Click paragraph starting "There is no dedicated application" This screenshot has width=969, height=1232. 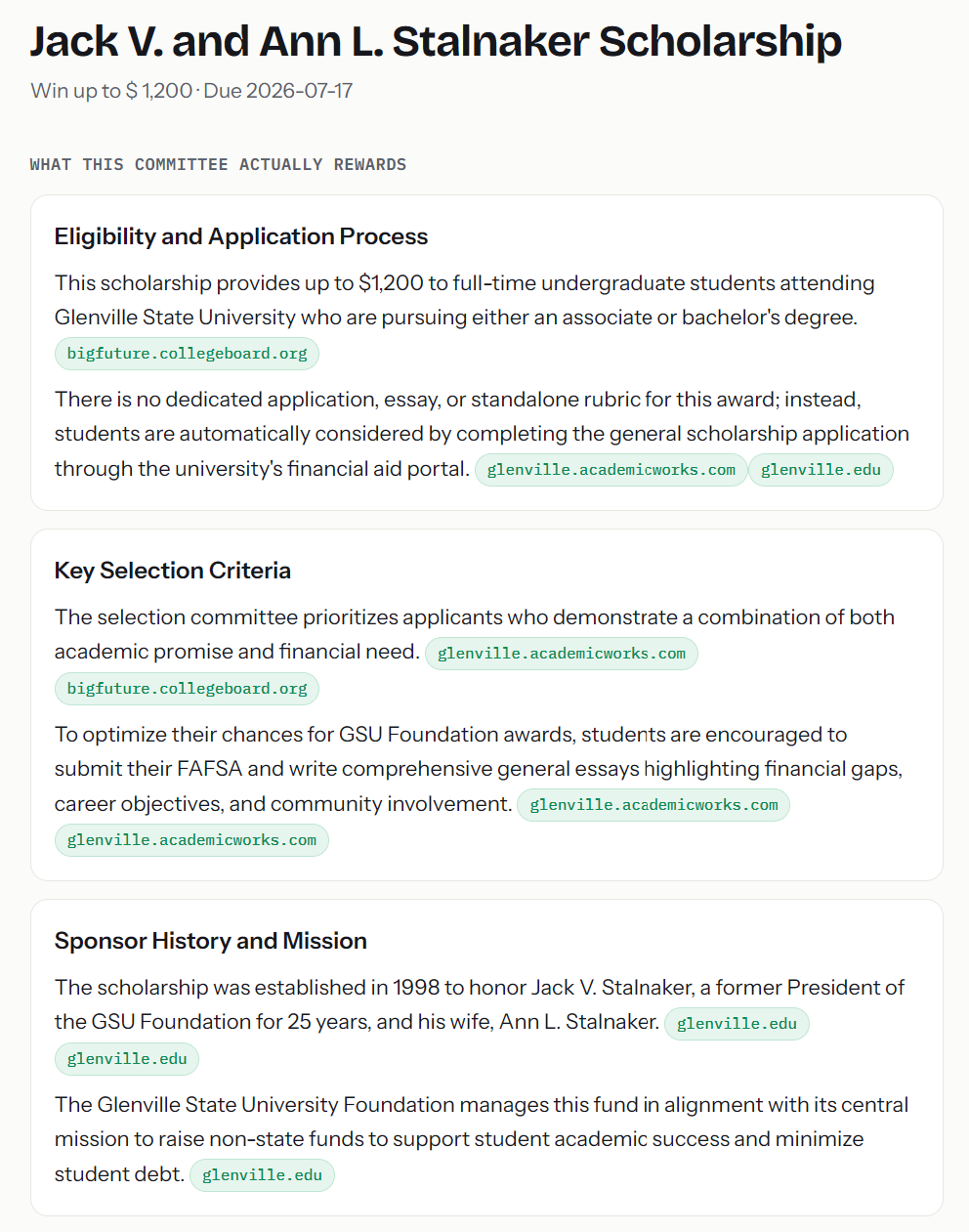click(x=483, y=434)
